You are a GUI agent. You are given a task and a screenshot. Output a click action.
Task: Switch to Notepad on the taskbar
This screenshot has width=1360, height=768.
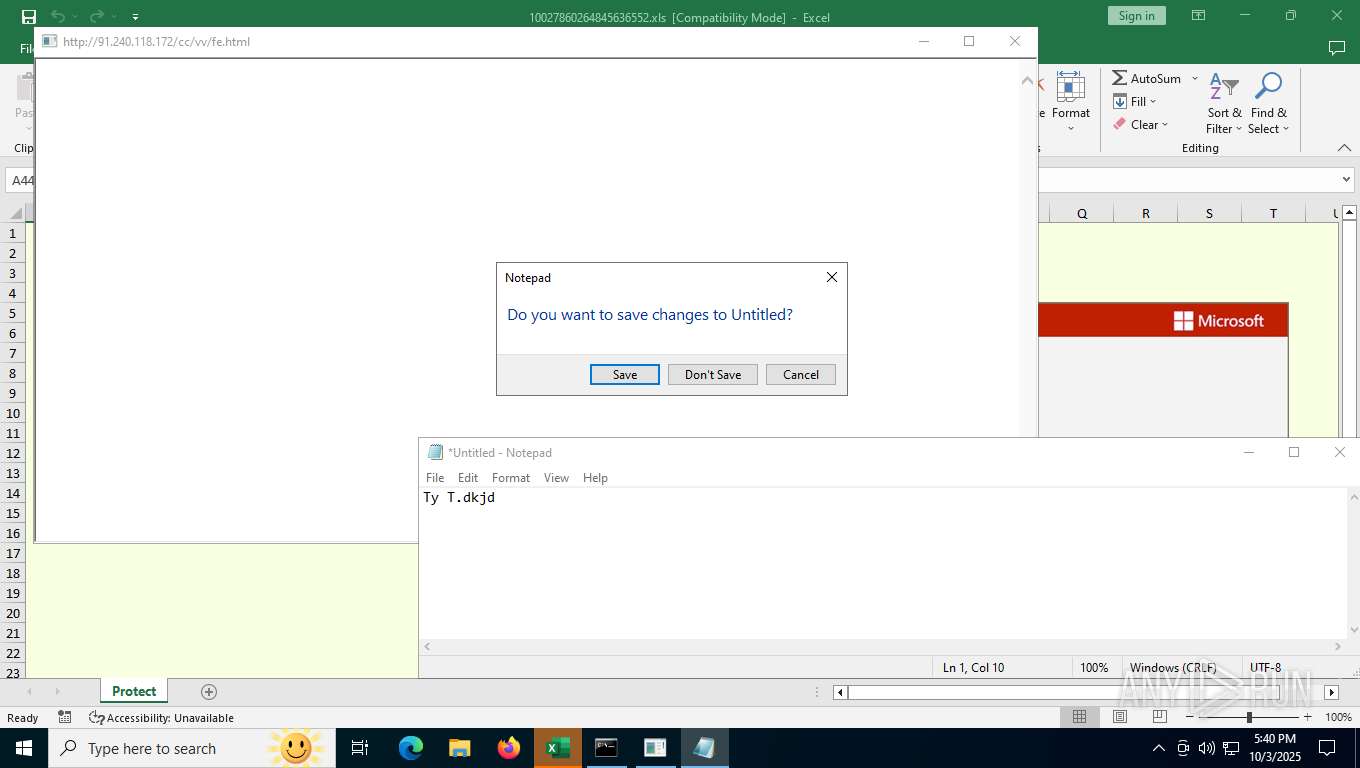tap(704, 748)
